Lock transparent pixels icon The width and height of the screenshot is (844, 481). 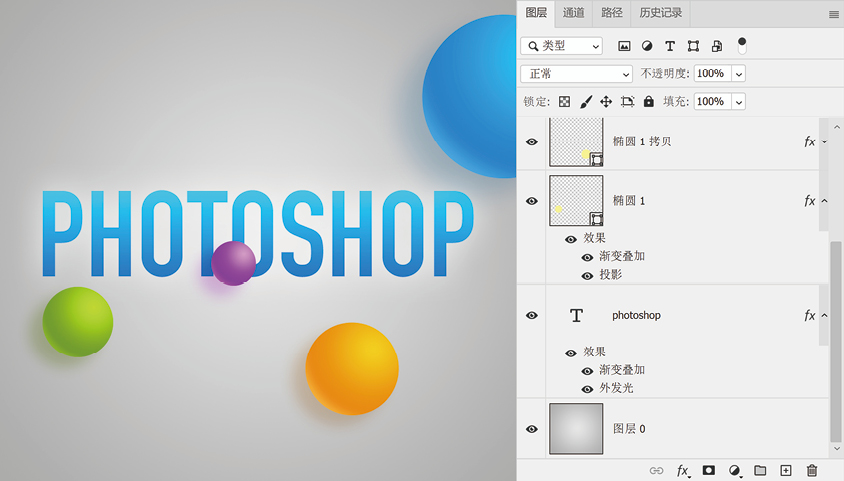[x=564, y=102]
